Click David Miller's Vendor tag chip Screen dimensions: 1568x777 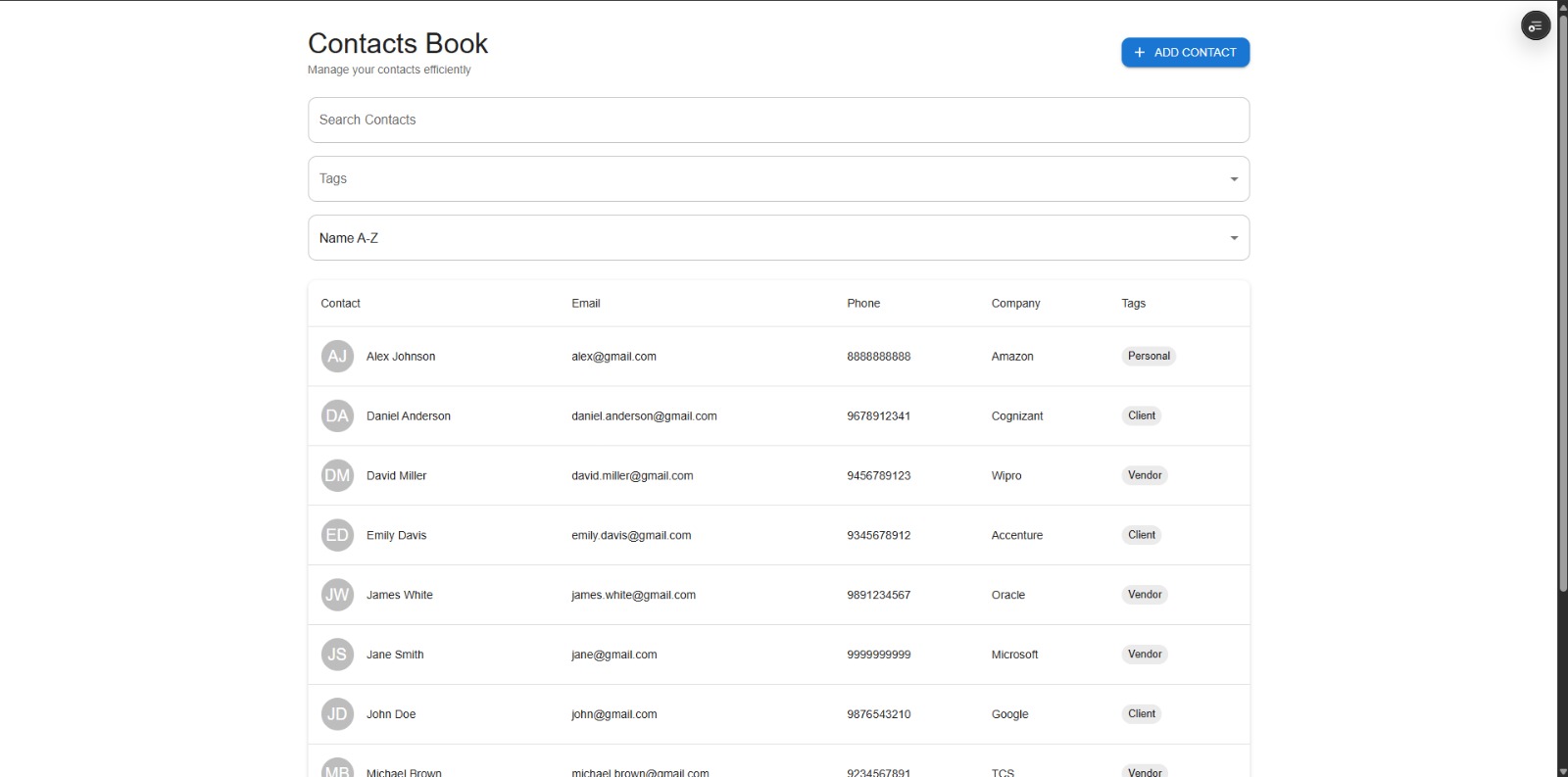click(1145, 476)
